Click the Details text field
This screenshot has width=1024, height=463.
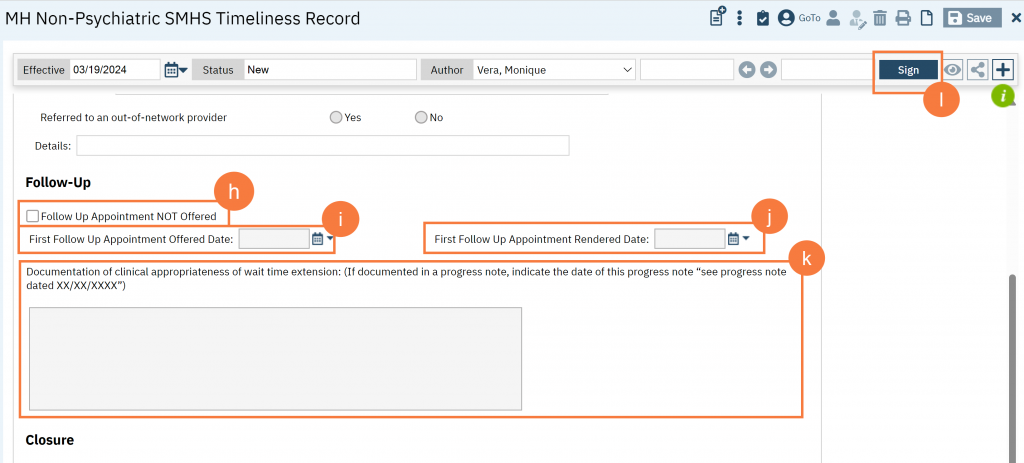(x=322, y=146)
